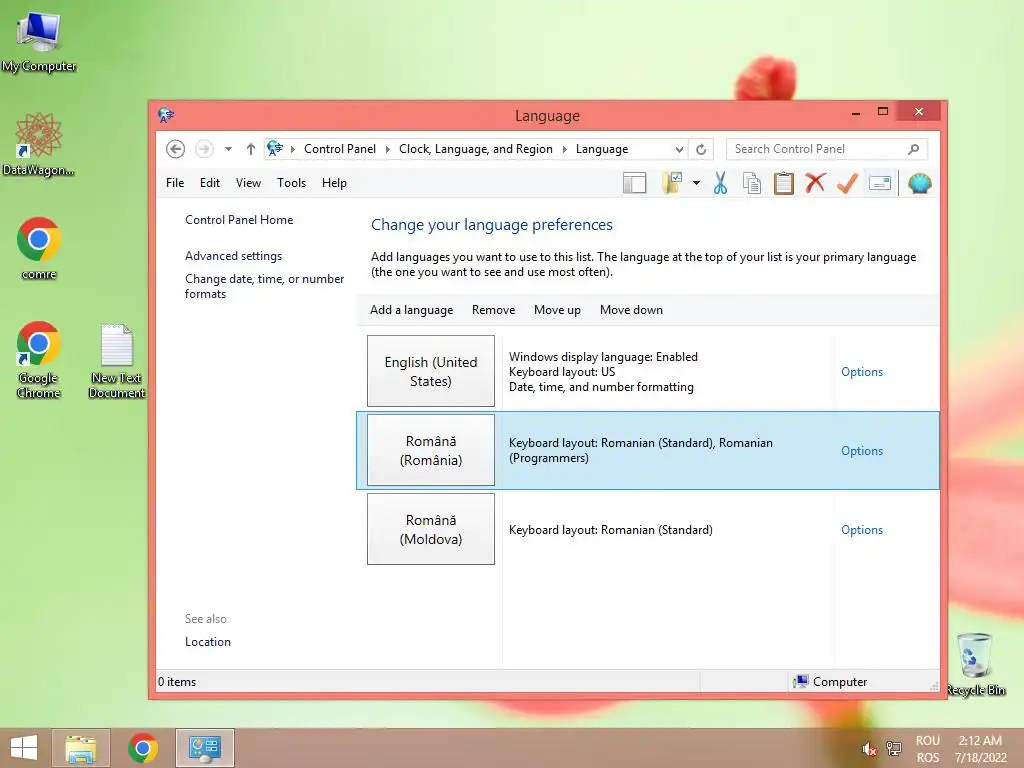Select the Română (Moldova) language tile
This screenshot has width=1024, height=768.
pos(431,529)
